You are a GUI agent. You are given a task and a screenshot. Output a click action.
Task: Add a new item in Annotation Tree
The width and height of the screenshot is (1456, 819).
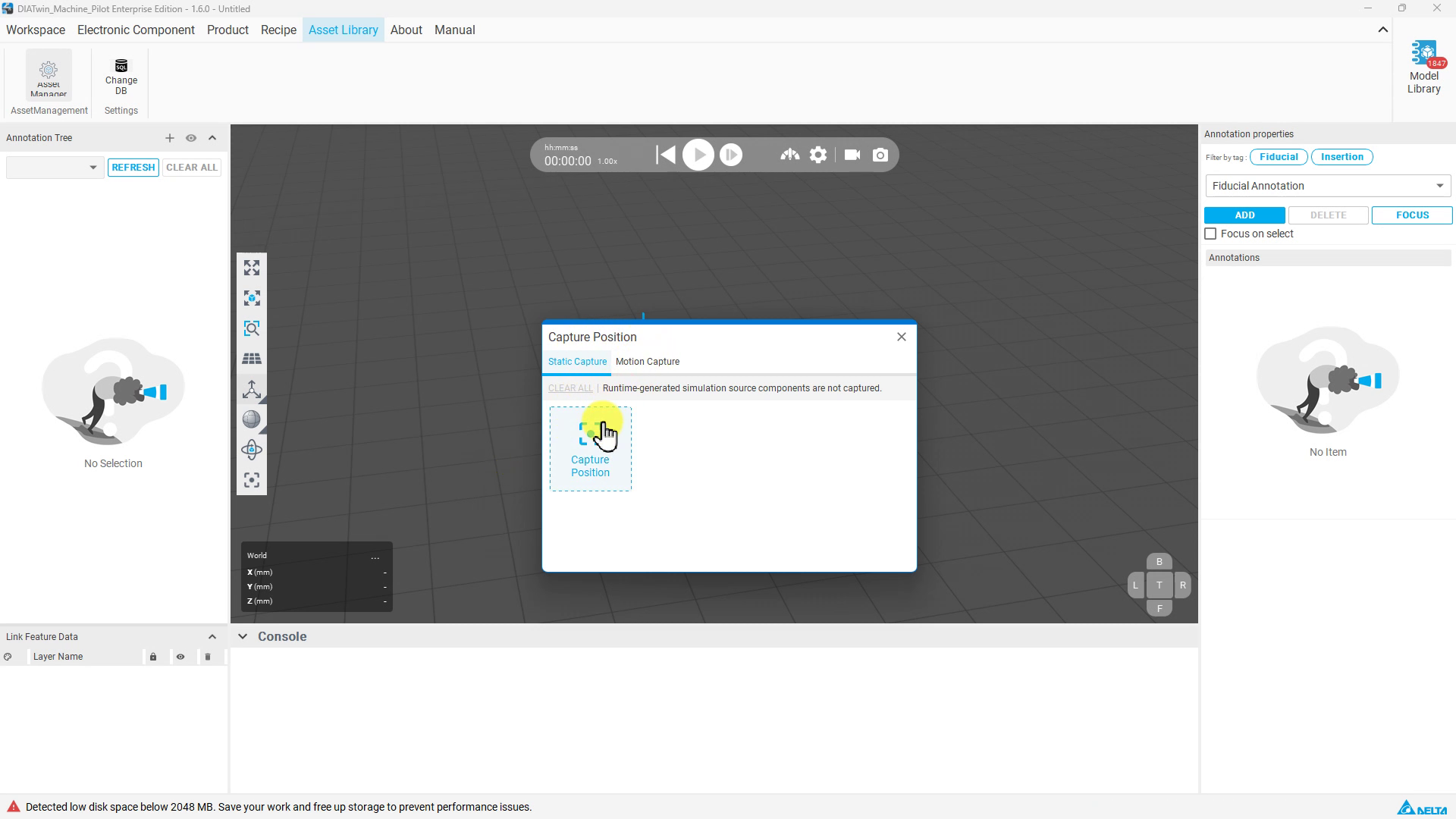pos(170,138)
